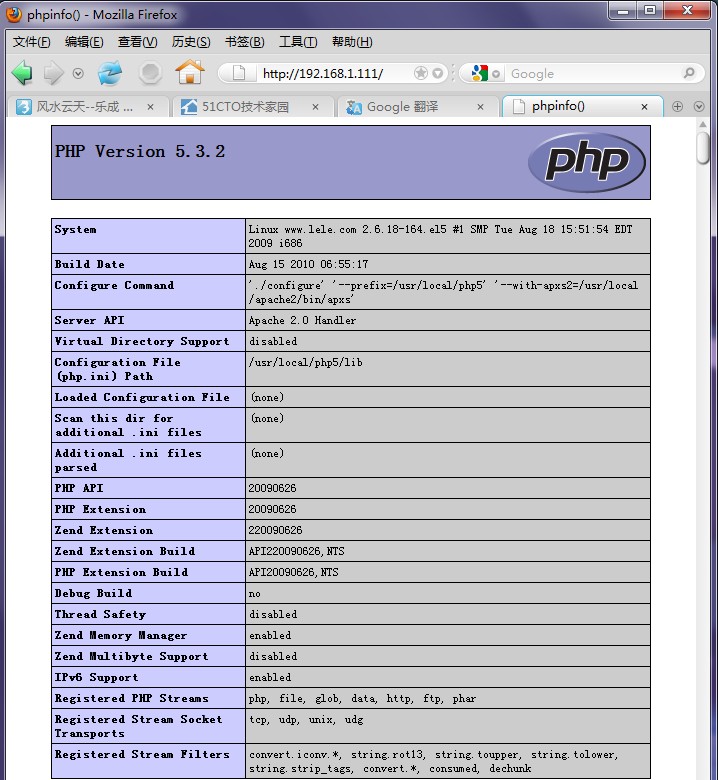Click the 风水云天 tab favicon
Image resolution: width=718 pixels, height=780 pixels.
[23, 107]
